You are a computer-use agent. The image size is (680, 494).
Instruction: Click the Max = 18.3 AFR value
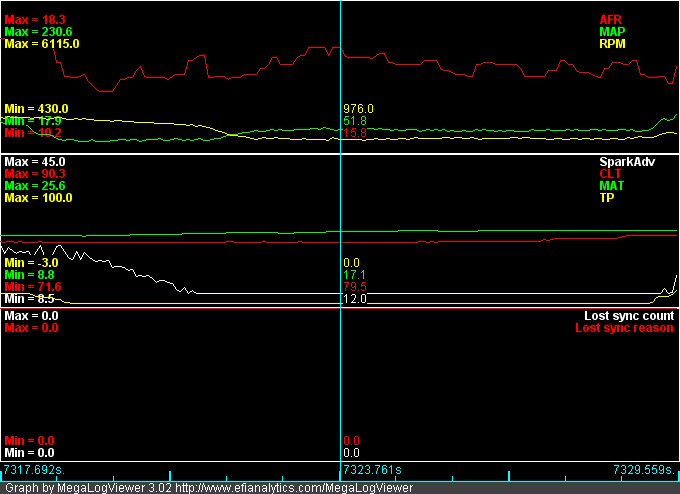point(35,19)
